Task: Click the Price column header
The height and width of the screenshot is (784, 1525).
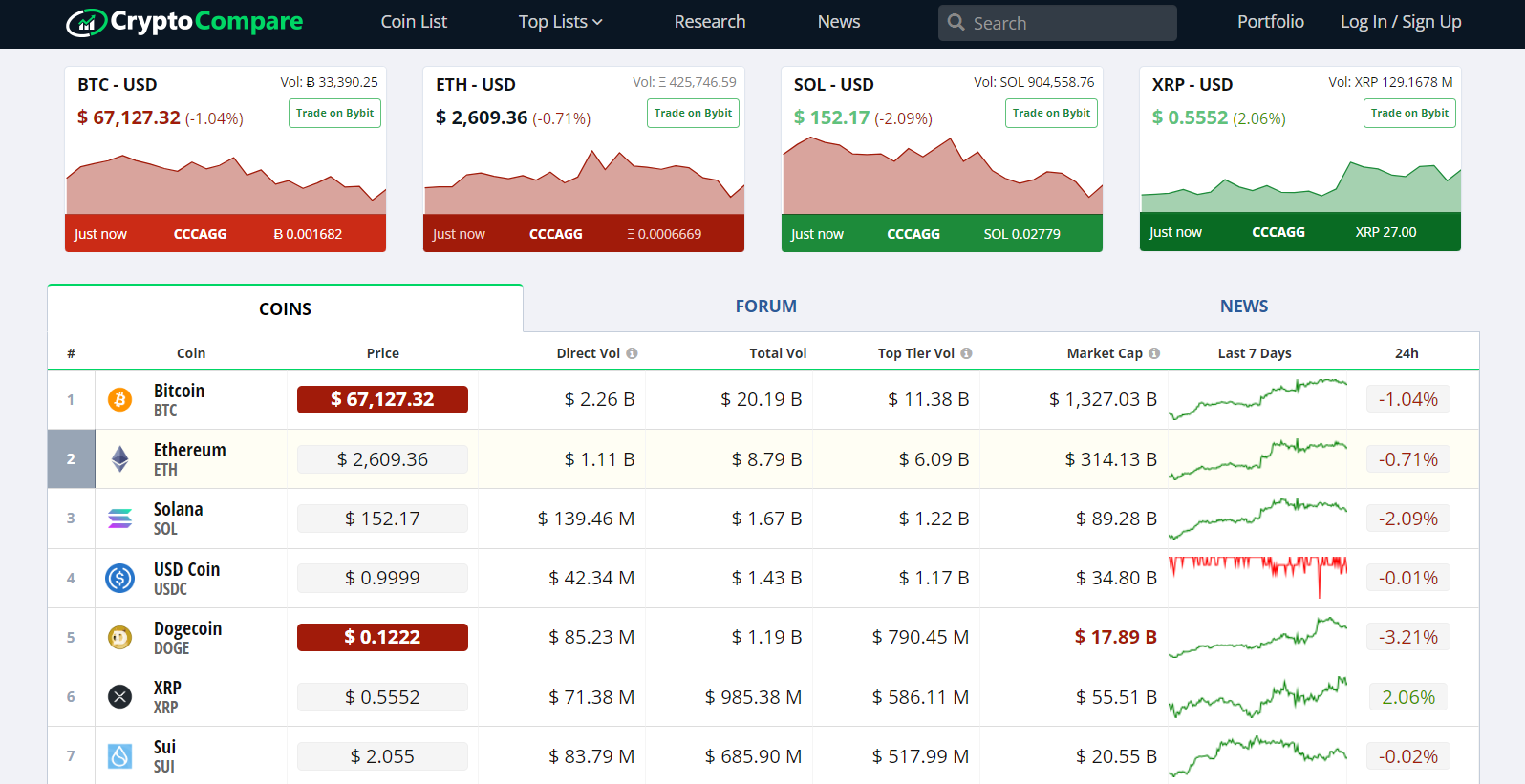Action: click(383, 353)
